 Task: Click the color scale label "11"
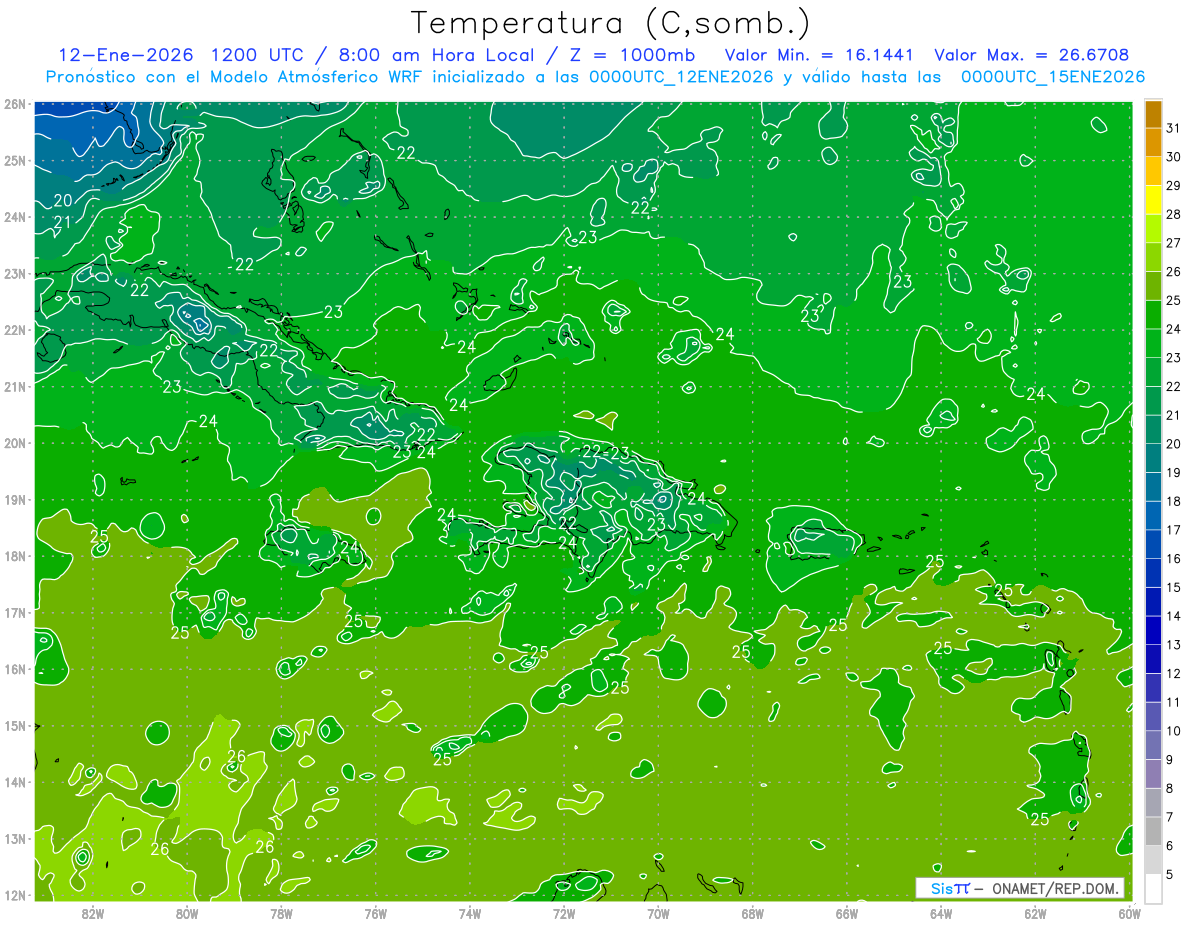tap(1173, 702)
